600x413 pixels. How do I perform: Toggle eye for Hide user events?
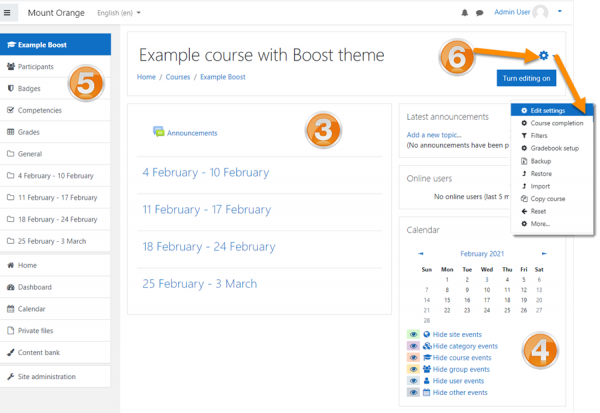tap(413, 381)
